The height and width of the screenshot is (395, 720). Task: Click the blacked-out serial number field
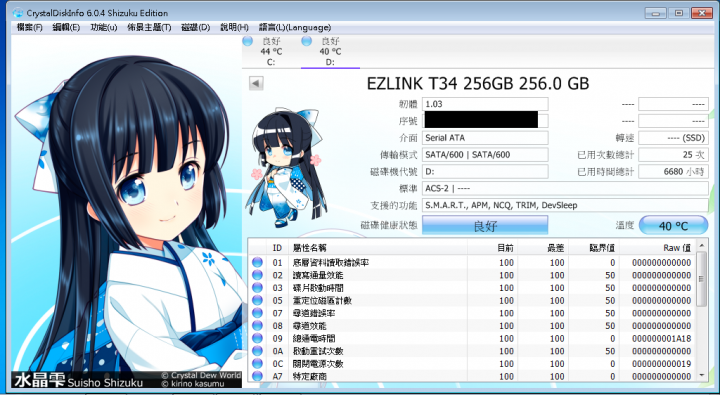pos(485,121)
